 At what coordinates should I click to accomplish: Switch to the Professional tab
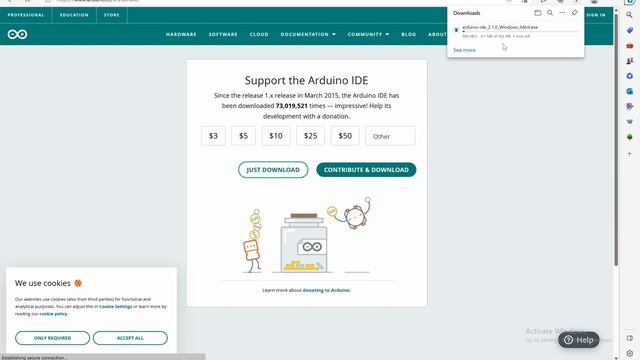tap(26, 15)
